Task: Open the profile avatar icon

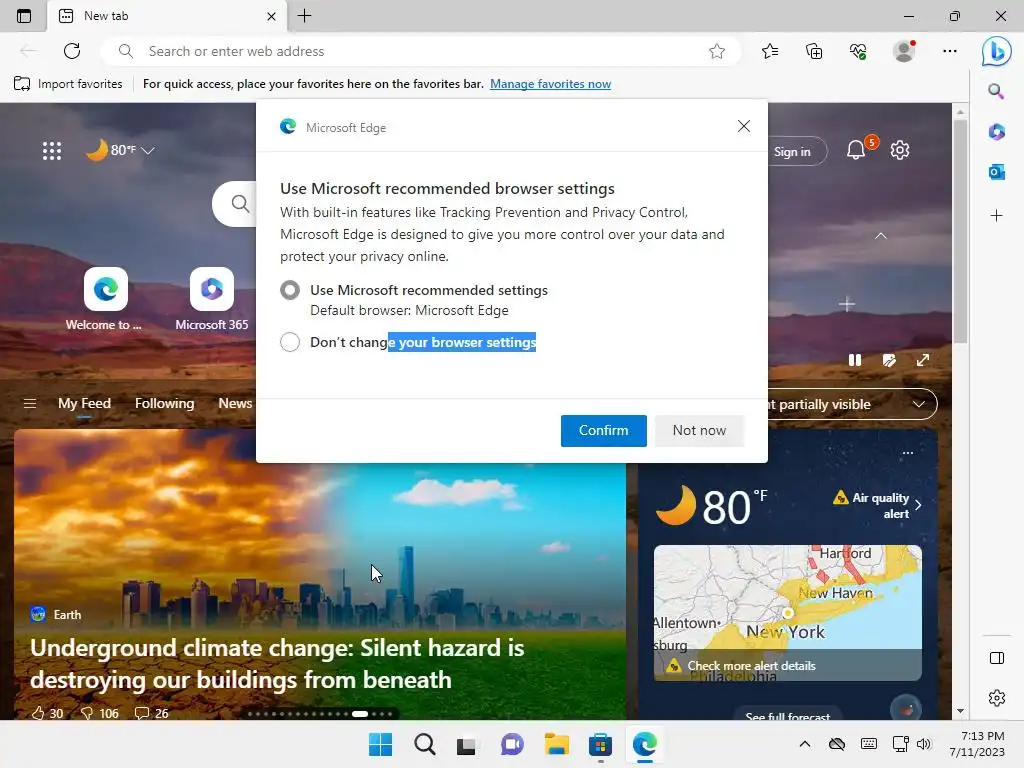Action: [904, 51]
